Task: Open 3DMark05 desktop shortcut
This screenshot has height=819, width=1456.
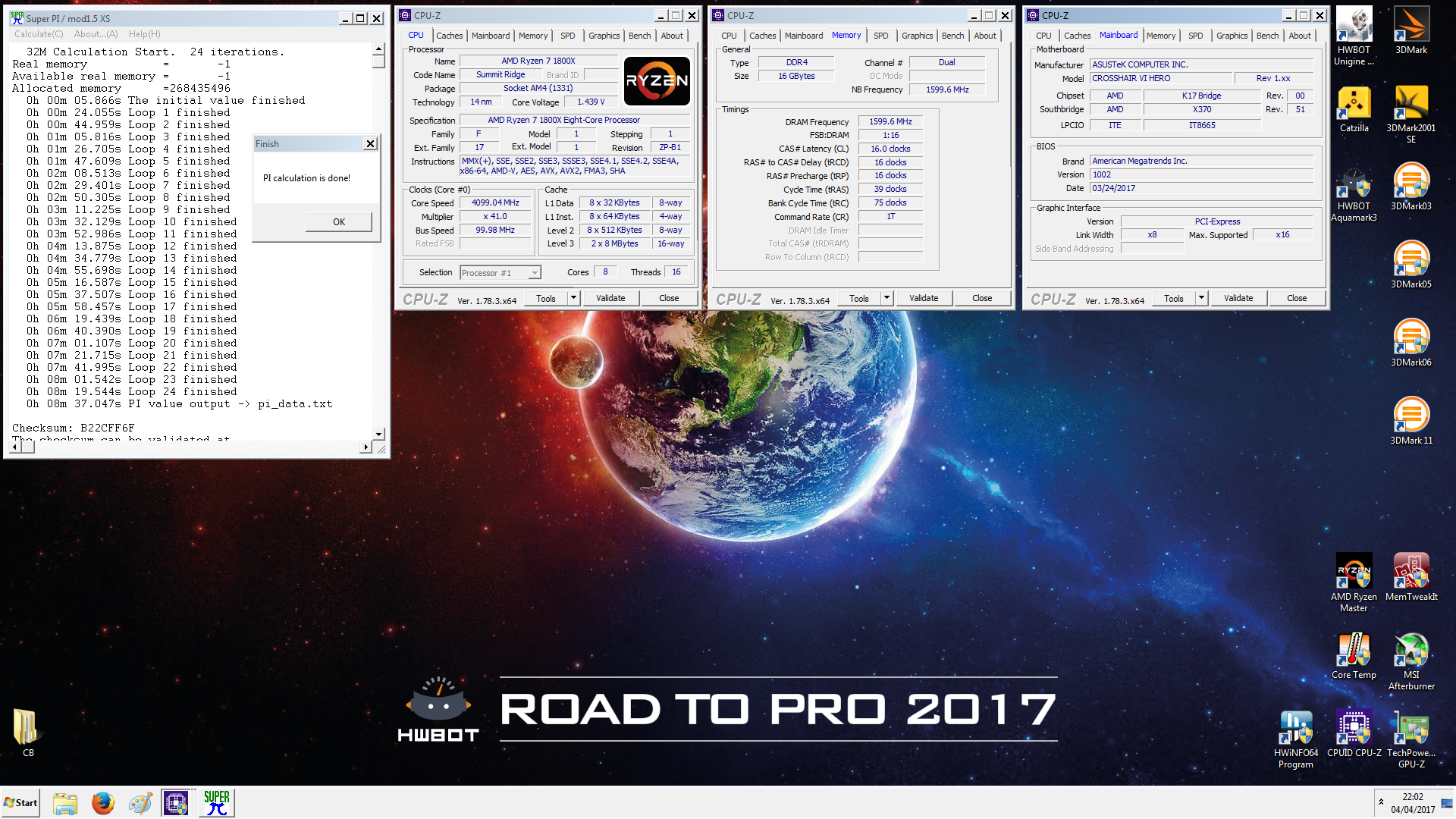Action: click(x=1411, y=265)
